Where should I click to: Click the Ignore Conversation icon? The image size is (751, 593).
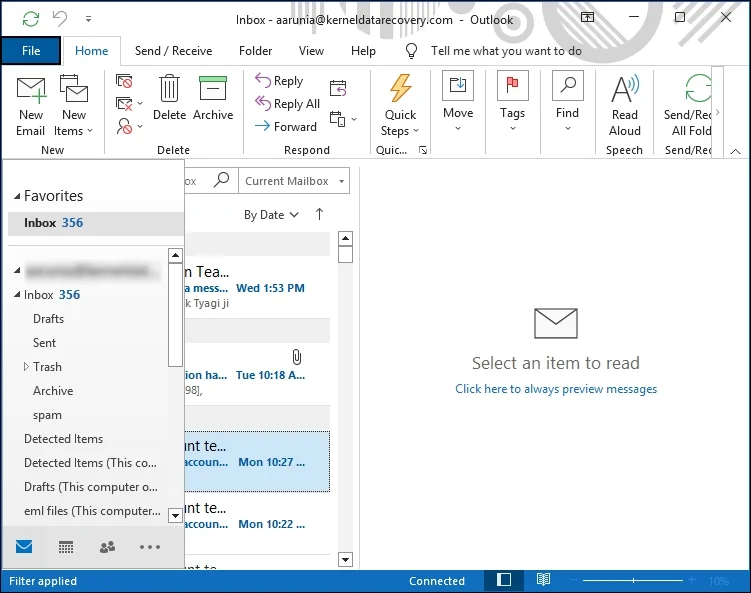(x=124, y=81)
